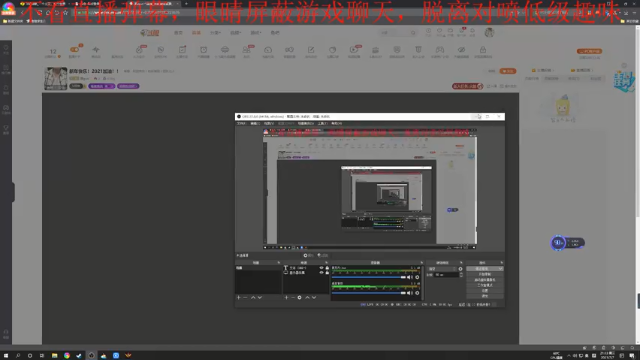Add a new source with the plus icon
Viewport: 640px width, 360px height.
click(x=286, y=298)
